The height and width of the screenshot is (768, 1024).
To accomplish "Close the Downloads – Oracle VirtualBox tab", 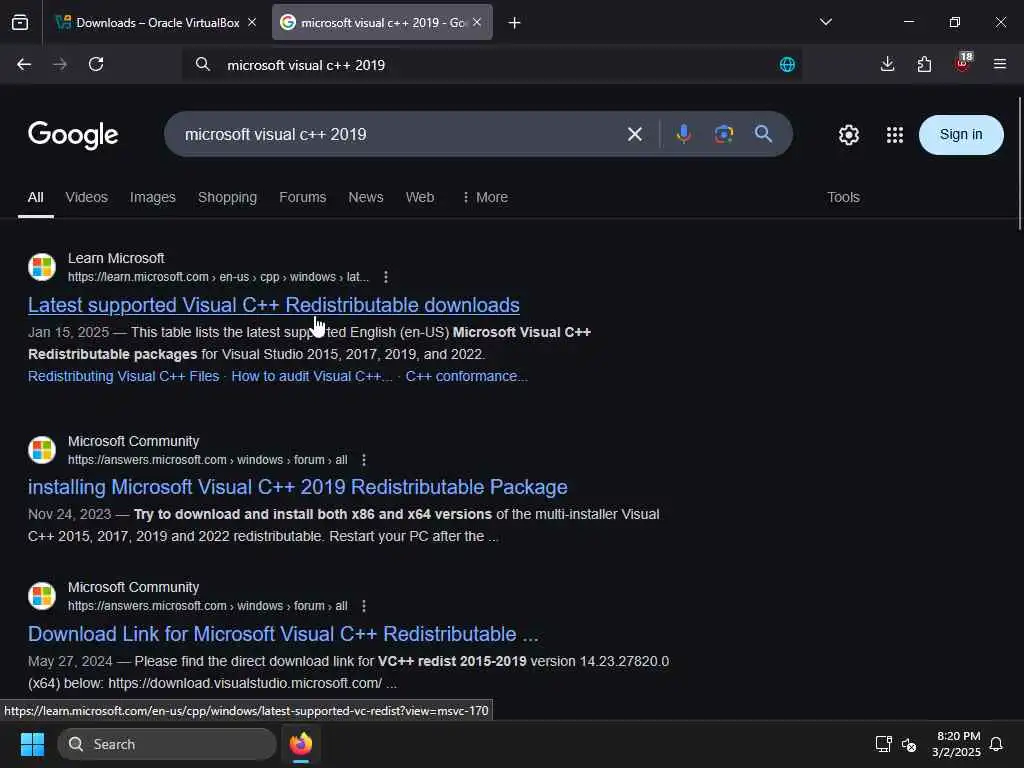I will pos(252,22).
